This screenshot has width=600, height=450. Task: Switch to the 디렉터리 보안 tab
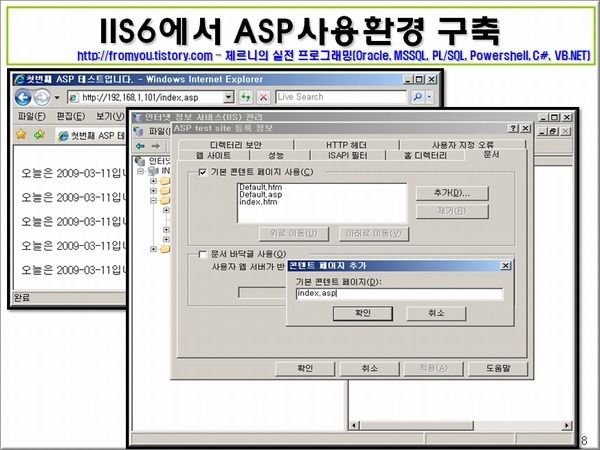click(x=236, y=145)
